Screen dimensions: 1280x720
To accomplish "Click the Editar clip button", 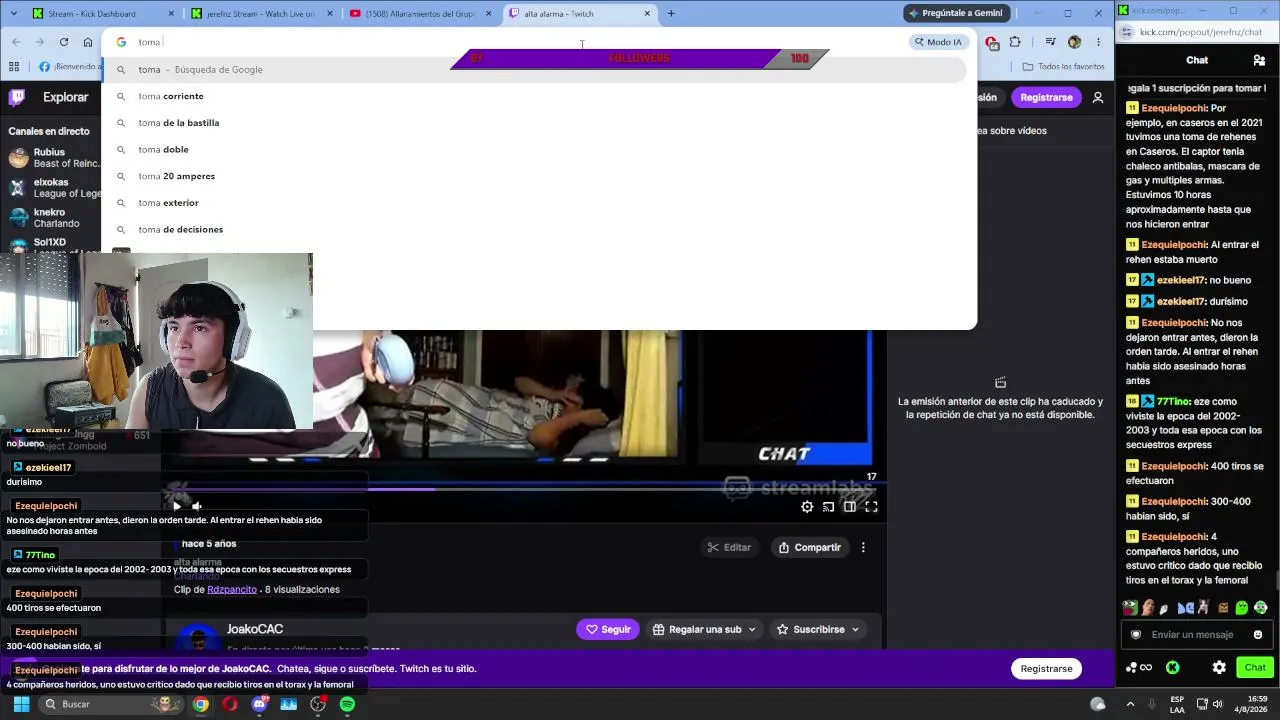I will pyautogui.click(x=729, y=547).
